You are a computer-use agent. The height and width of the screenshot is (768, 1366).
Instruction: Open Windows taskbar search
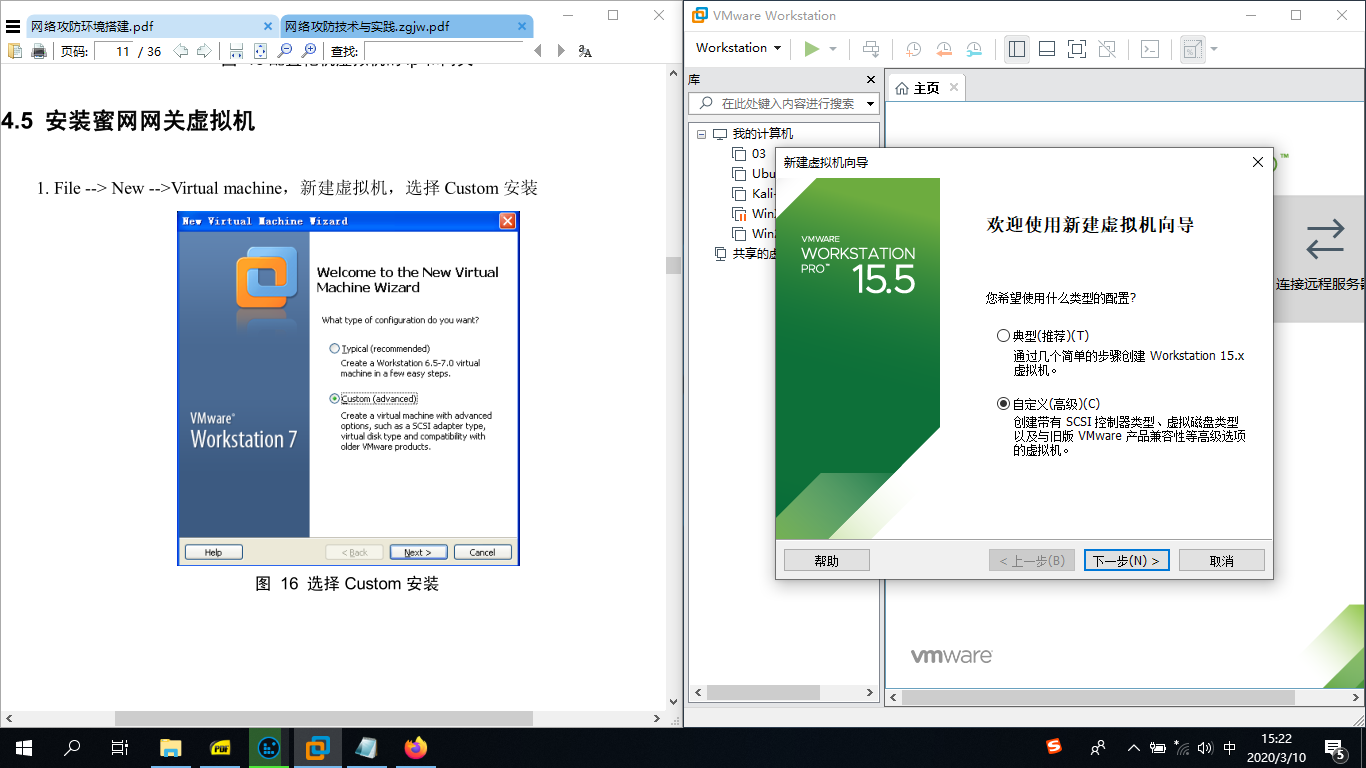click(72, 748)
